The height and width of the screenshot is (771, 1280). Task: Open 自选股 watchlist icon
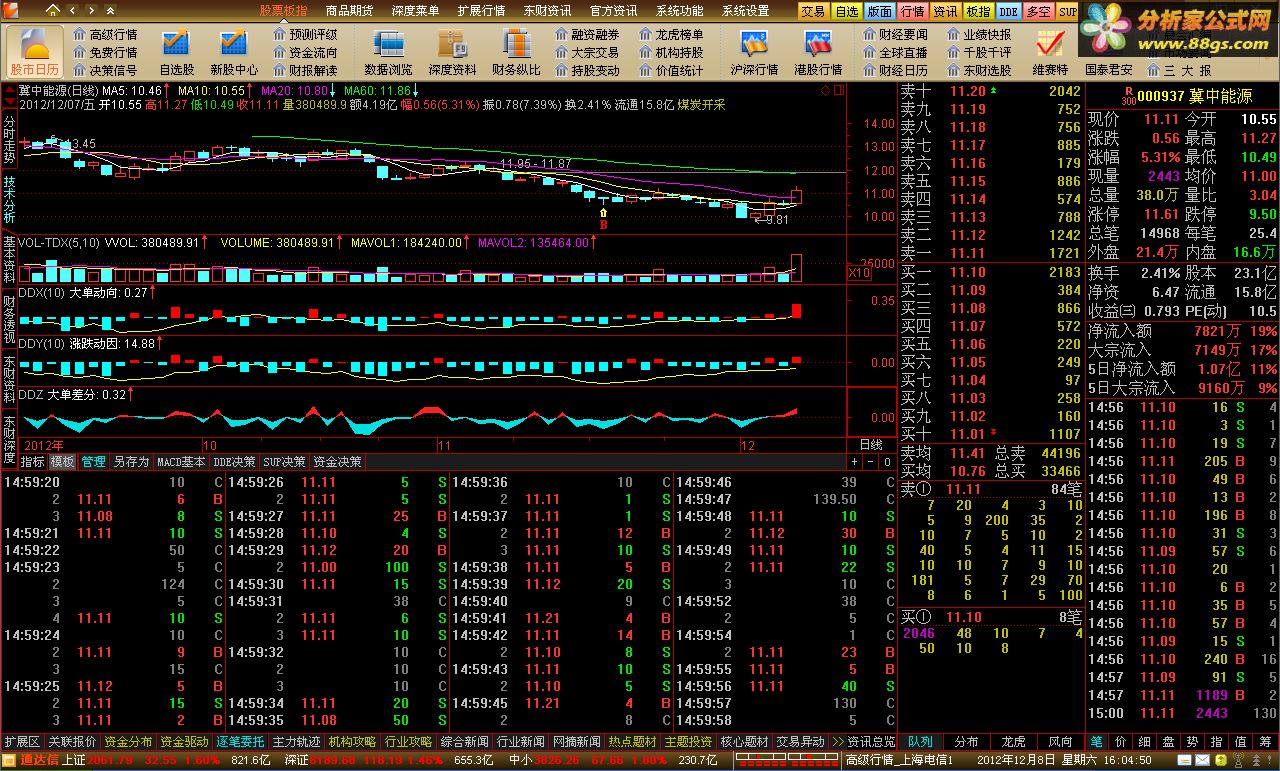pos(176,52)
